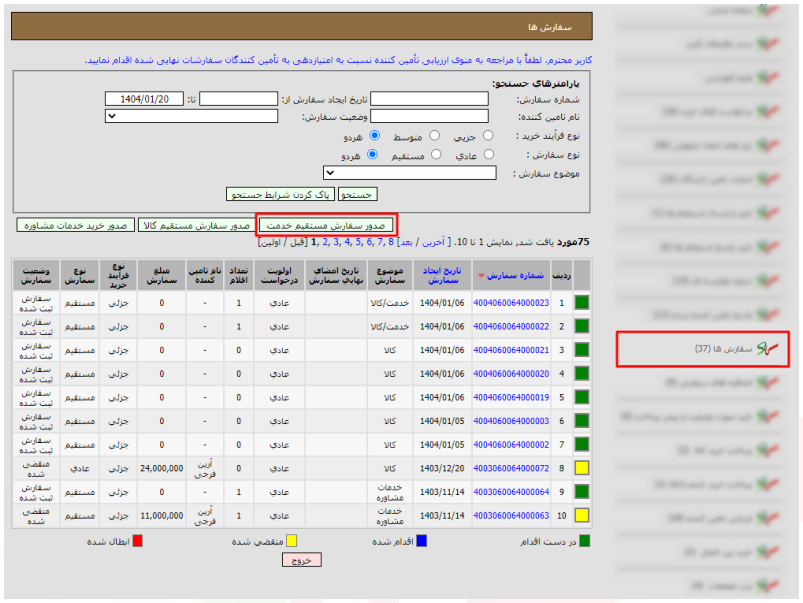The width and height of the screenshot is (803, 603).
Task: Click the خروج exit button
Action: coord(302,560)
